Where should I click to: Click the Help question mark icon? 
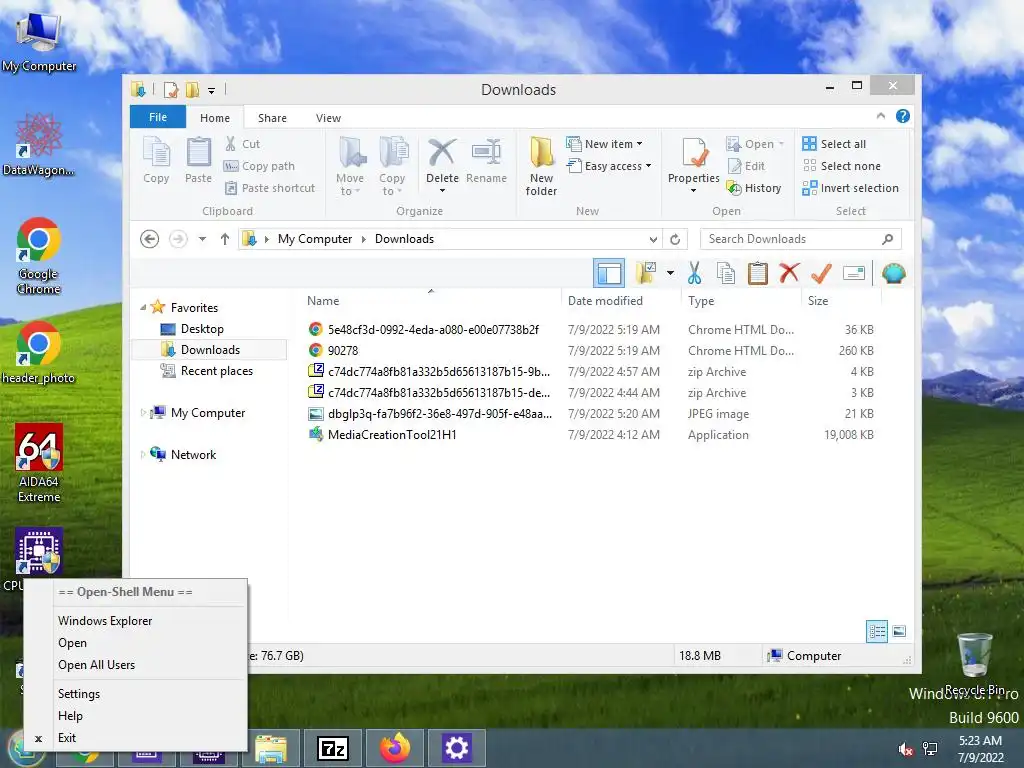[903, 116]
